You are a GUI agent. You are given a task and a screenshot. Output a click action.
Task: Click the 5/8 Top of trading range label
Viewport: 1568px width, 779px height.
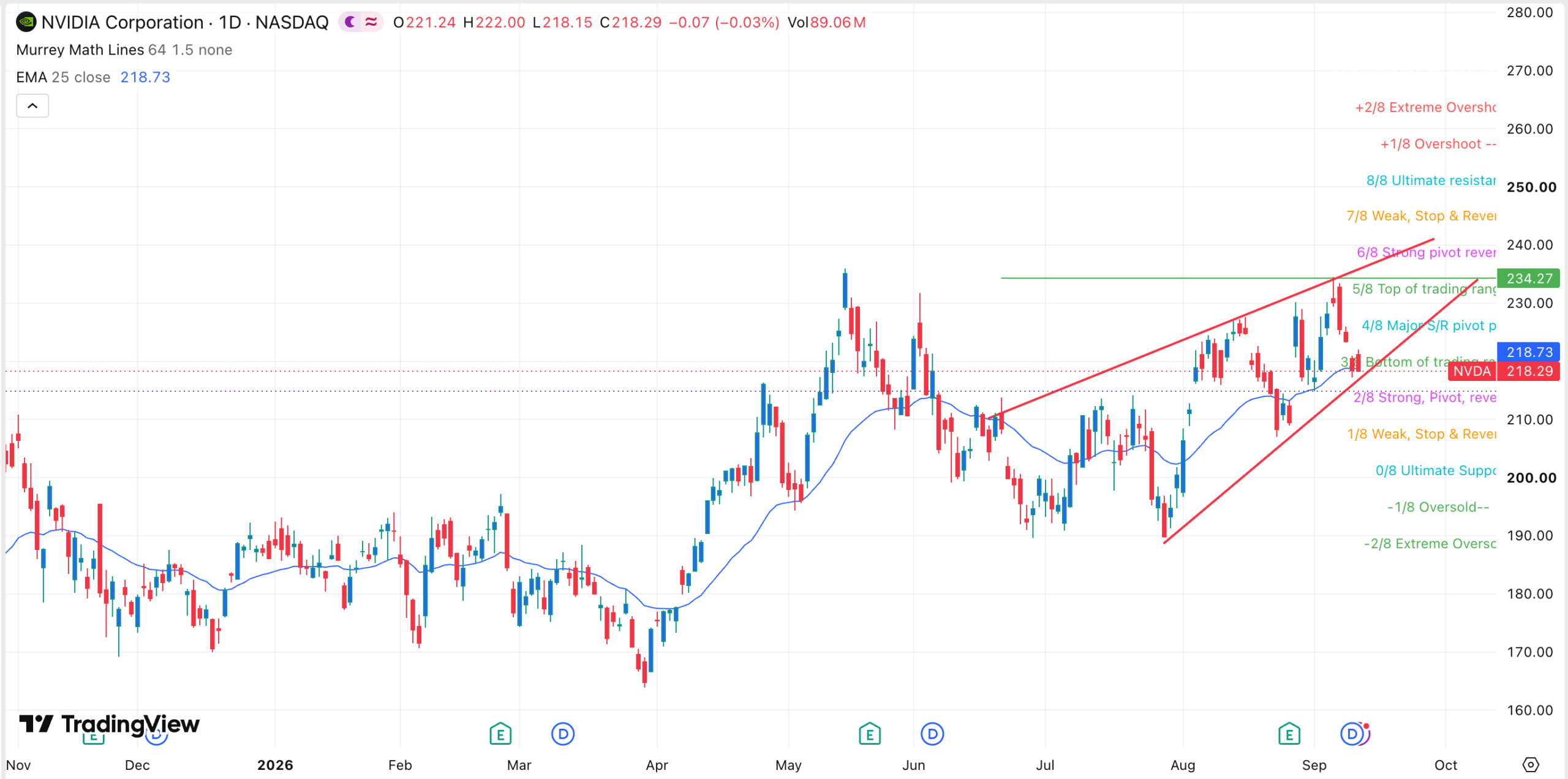click(x=1424, y=289)
